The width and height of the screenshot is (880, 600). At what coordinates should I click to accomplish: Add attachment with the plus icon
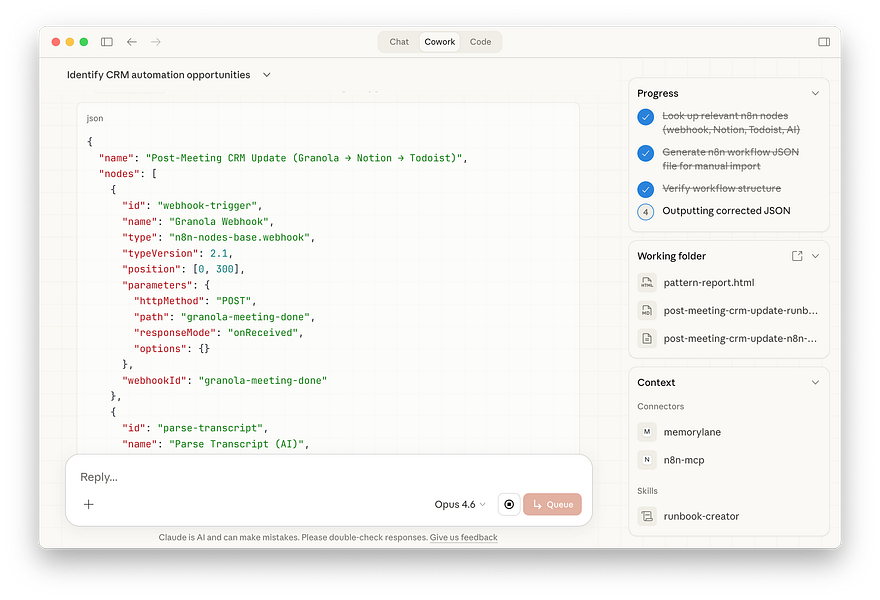[x=89, y=504]
